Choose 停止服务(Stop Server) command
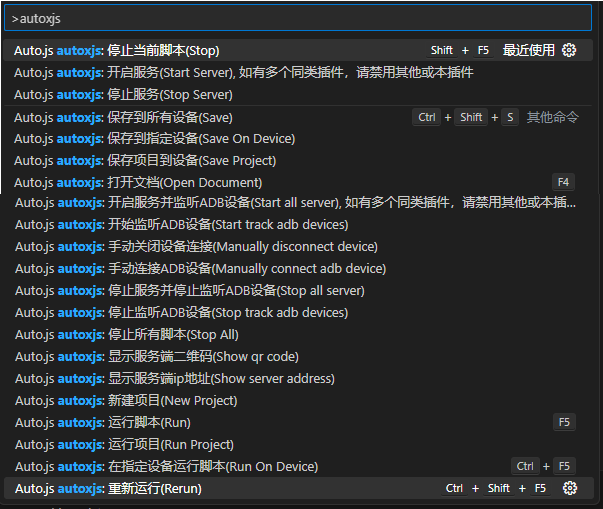The image size is (603, 509). (x=298, y=94)
